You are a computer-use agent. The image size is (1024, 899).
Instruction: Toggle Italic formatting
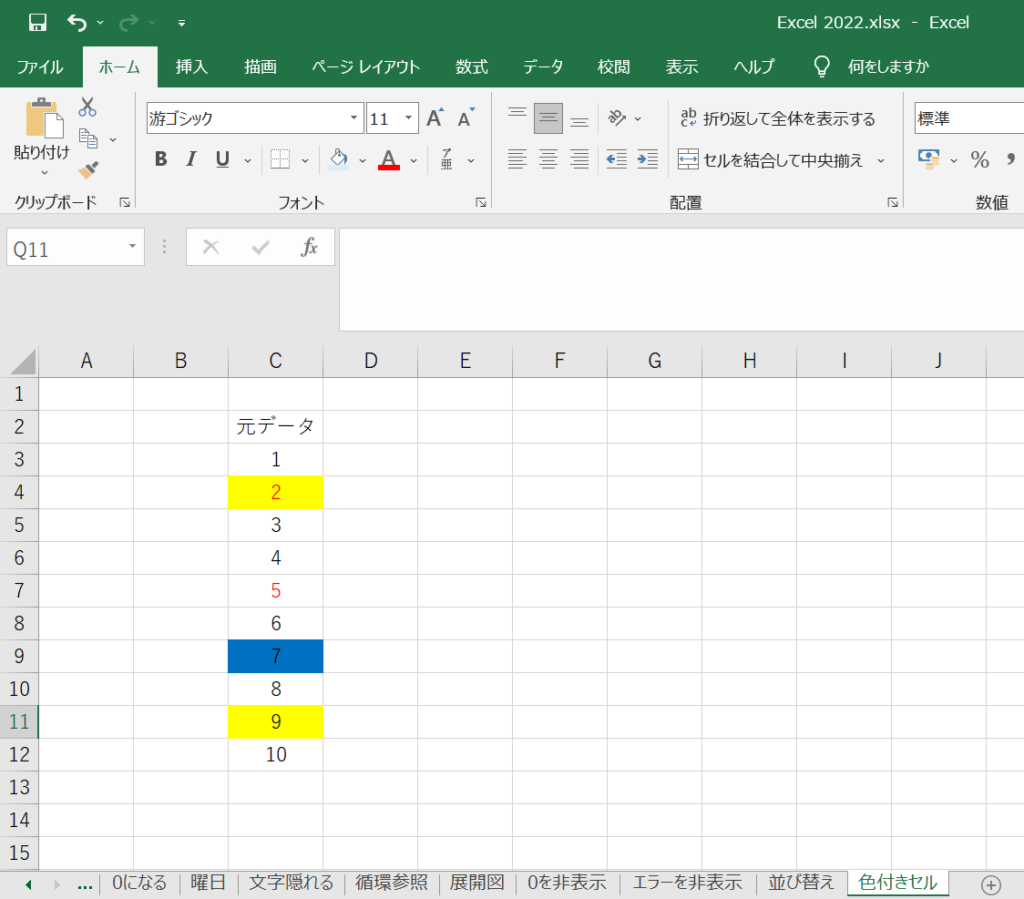click(191, 160)
